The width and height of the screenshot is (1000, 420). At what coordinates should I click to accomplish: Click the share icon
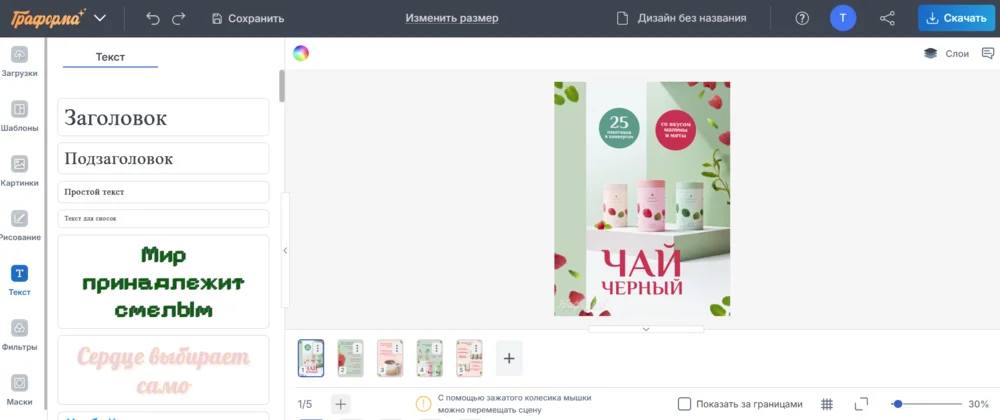[x=887, y=18]
